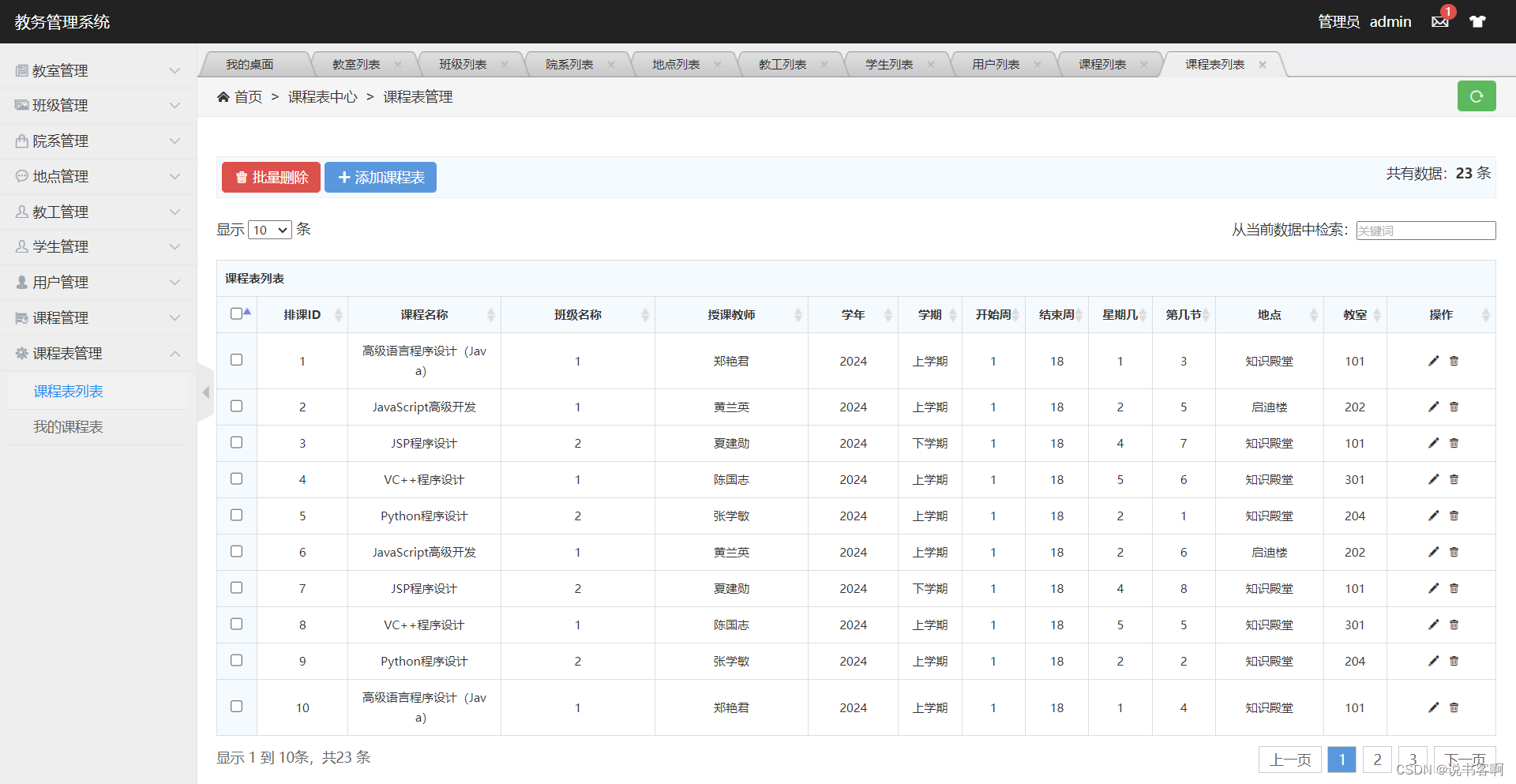Open 我的课程表 in the sidebar

tap(68, 426)
